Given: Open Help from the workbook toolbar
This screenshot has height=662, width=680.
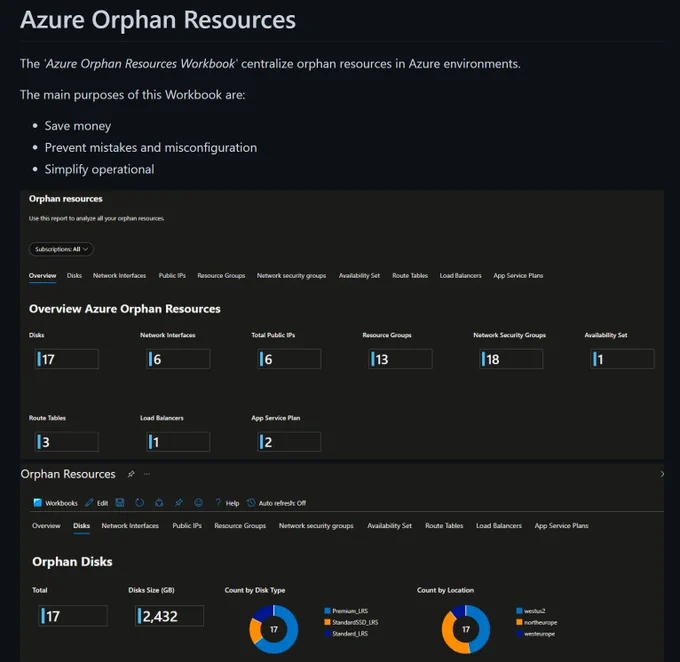Looking at the screenshot, I should coord(227,503).
